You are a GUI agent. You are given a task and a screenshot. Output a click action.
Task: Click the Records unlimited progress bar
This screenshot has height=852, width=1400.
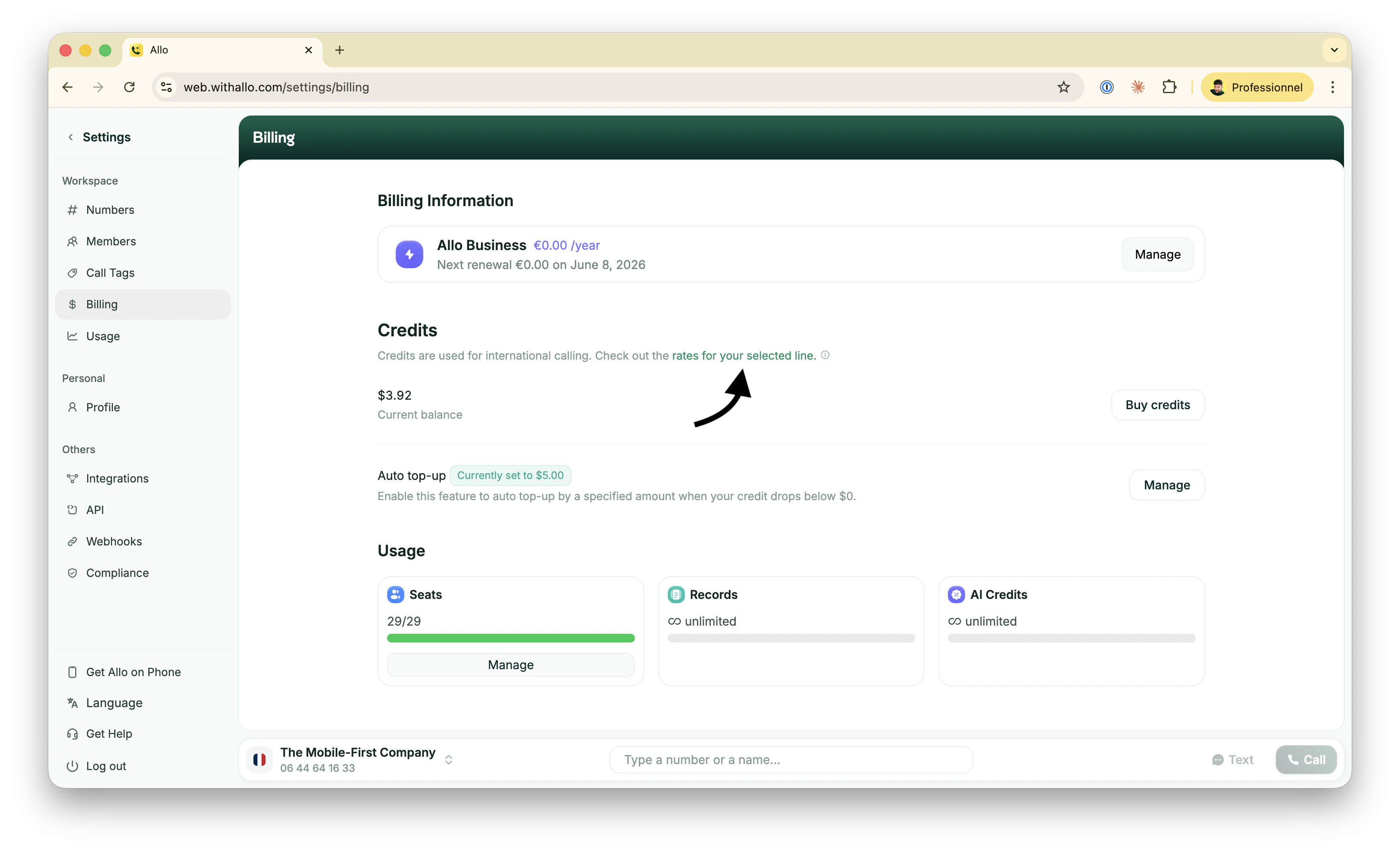pos(791,638)
